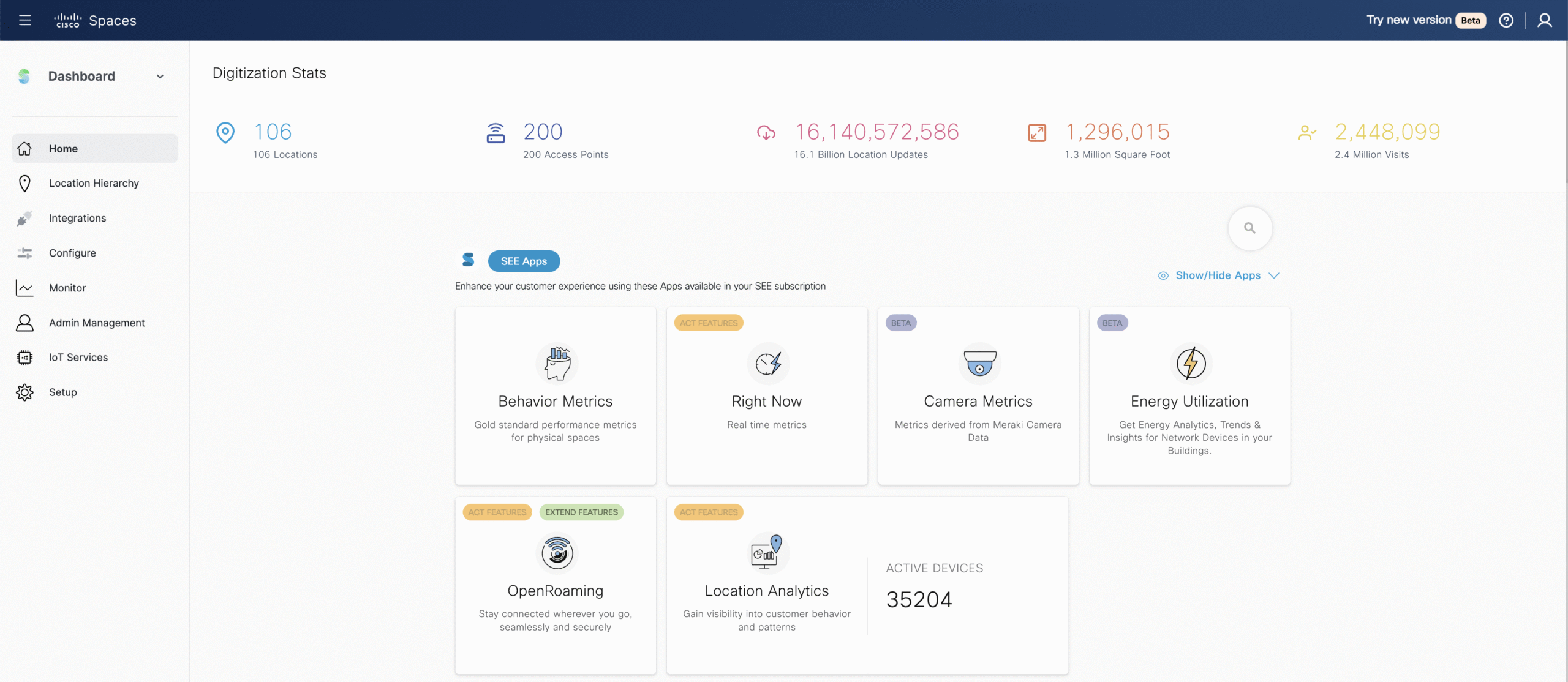Click the IoT Services chip icon
This screenshot has width=1568, height=682.
[x=24, y=358]
